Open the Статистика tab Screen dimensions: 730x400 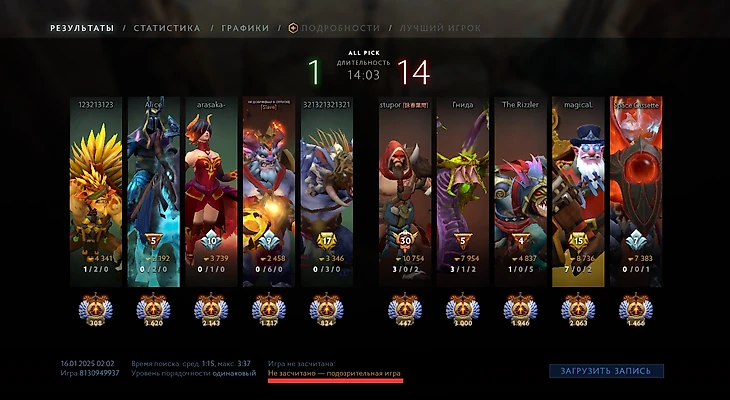tap(167, 28)
